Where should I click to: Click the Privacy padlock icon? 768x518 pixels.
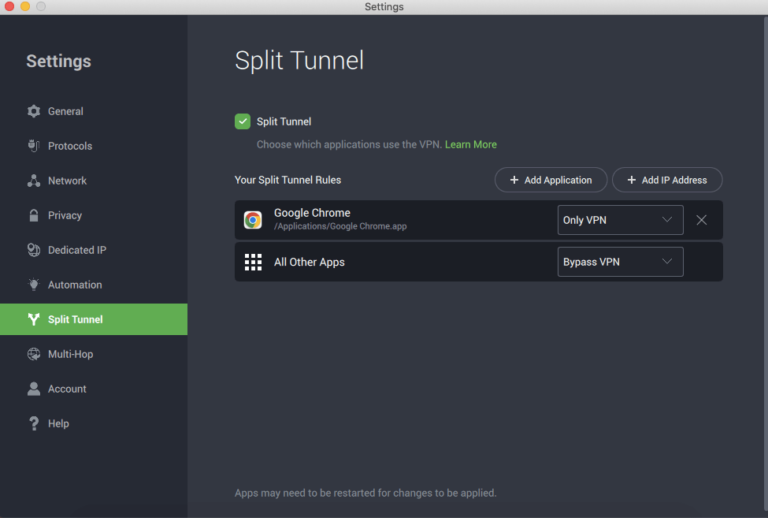click(x=34, y=215)
